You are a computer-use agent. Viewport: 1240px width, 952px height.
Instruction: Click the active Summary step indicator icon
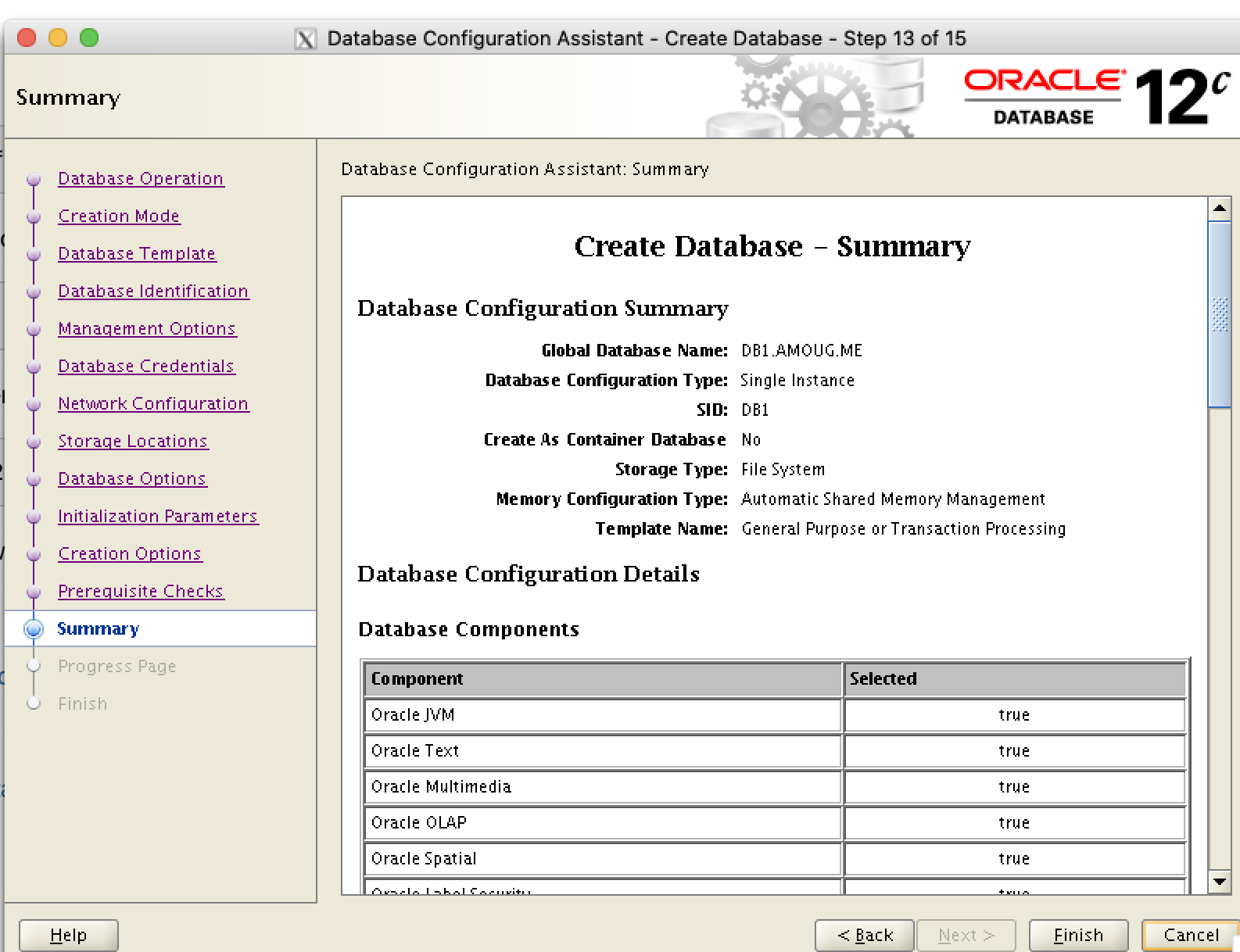click(34, 629)
